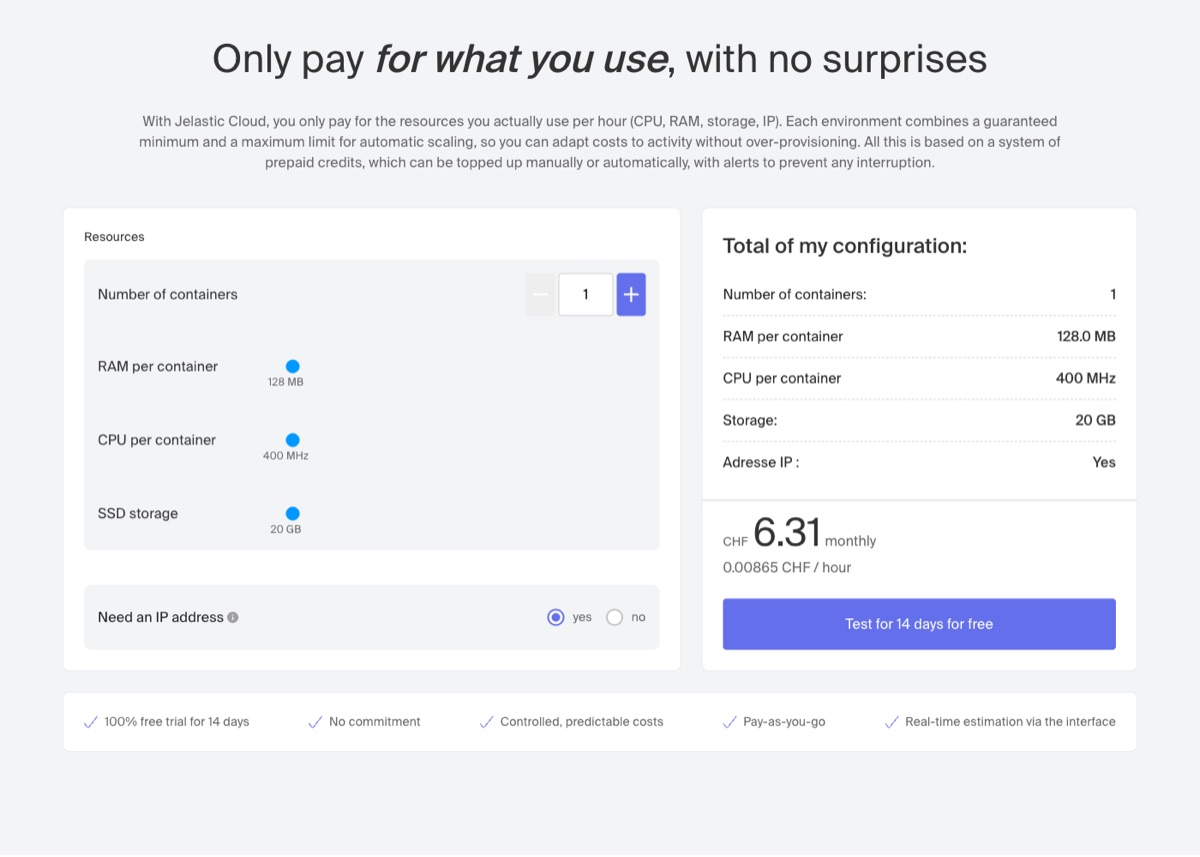Click the 'Adresse IP :' summary label

tap(761, 462)
